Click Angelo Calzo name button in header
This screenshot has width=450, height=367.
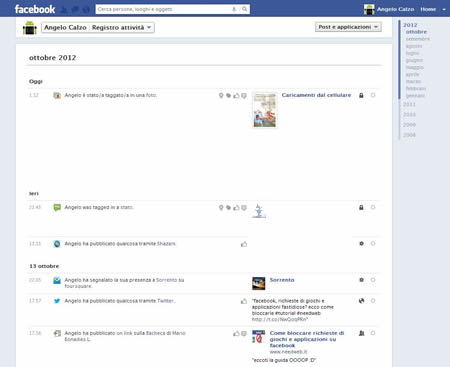pos(65,27)
